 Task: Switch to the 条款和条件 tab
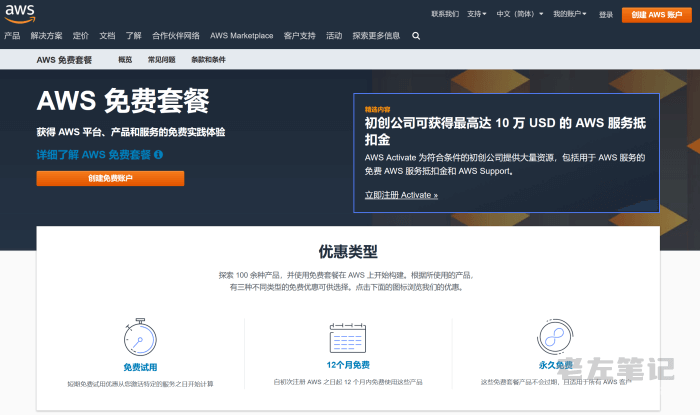(208, 60)
